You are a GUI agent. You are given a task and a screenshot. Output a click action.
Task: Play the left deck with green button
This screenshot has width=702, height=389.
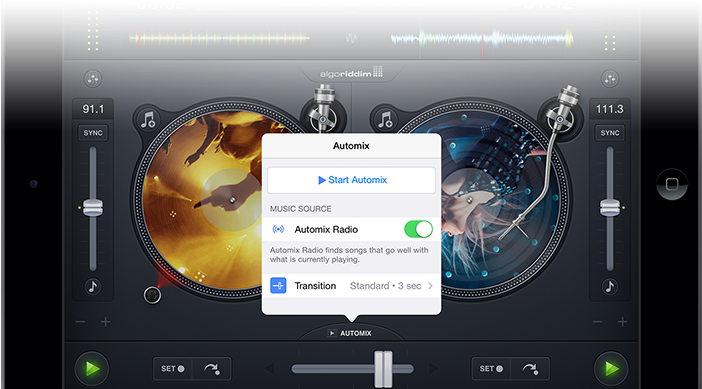pos(92,369)
